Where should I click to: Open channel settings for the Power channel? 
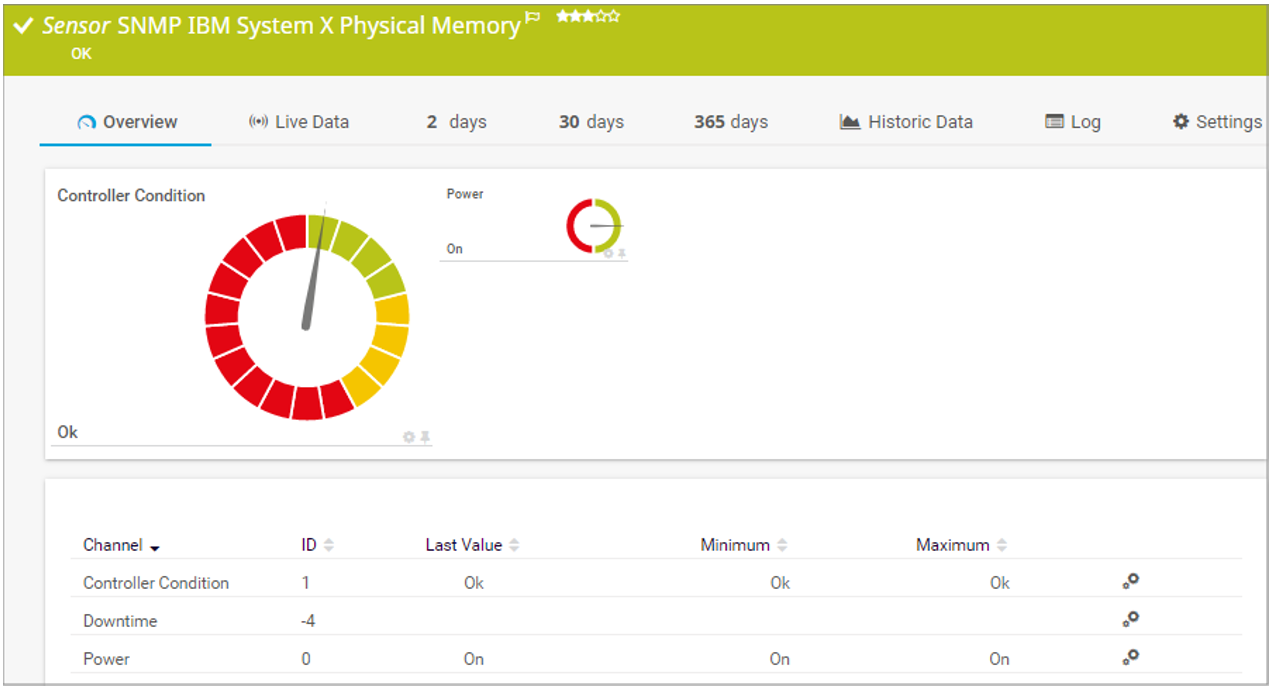point(1129,657)
